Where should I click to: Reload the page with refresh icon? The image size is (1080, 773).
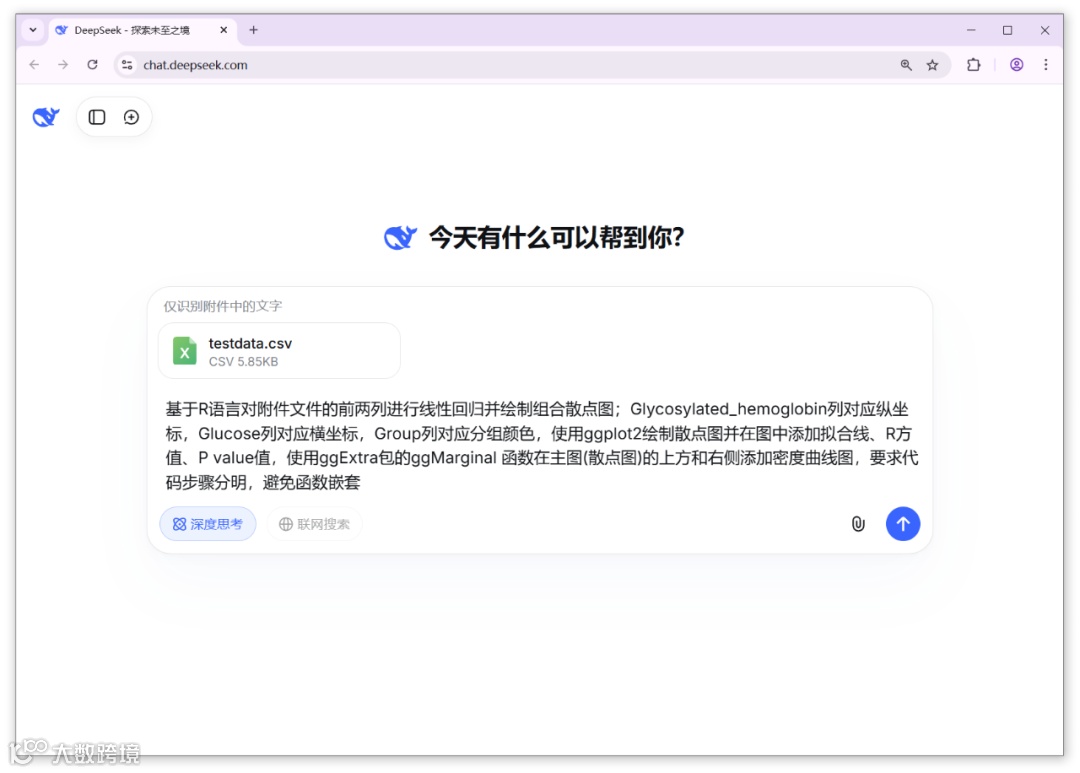coord(92,65)
